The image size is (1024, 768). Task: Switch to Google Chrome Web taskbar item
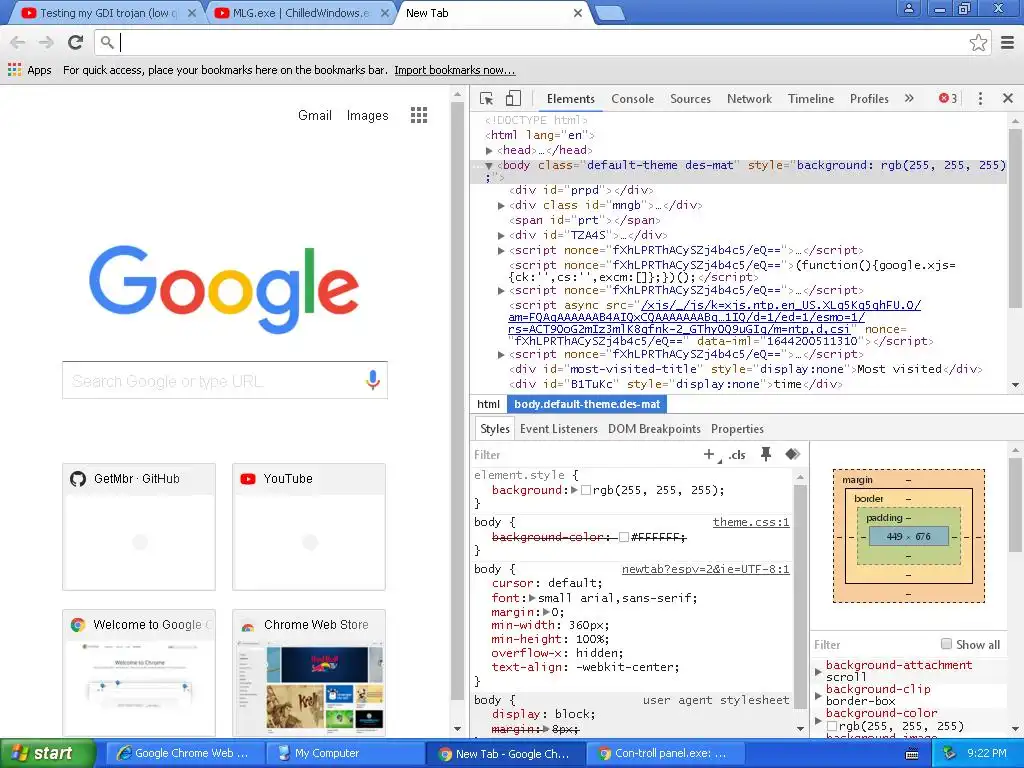(x=185, y=753)
